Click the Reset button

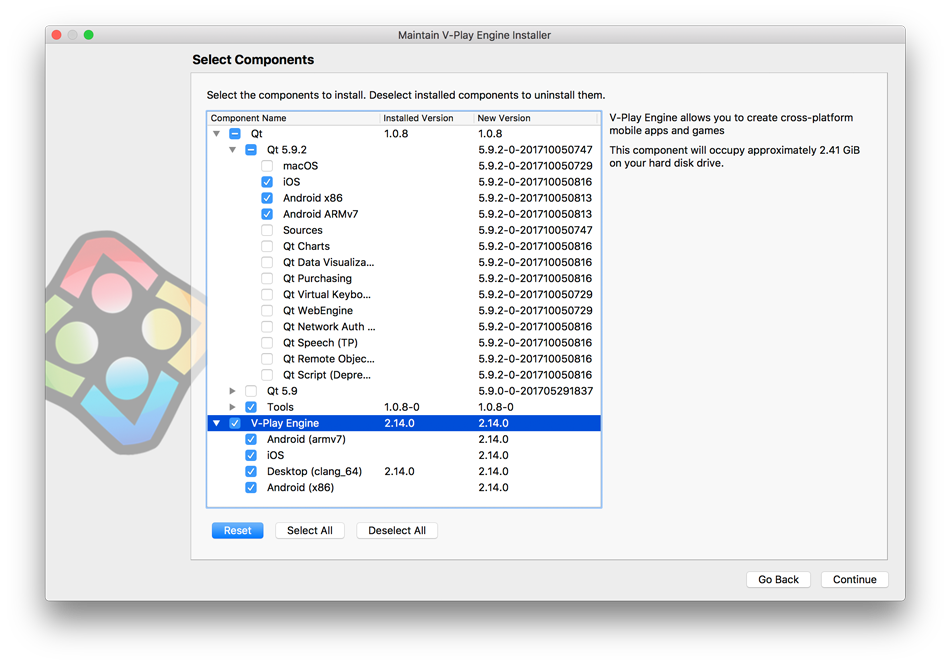click(238, 531)
